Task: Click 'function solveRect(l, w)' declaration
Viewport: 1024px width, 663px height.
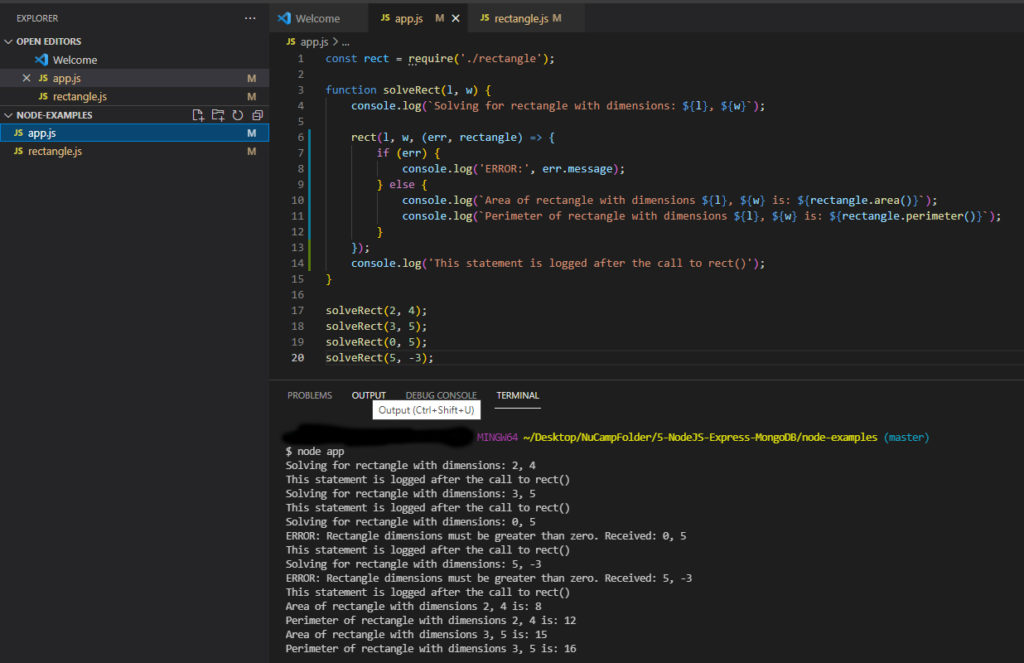Action: point(408,89)
